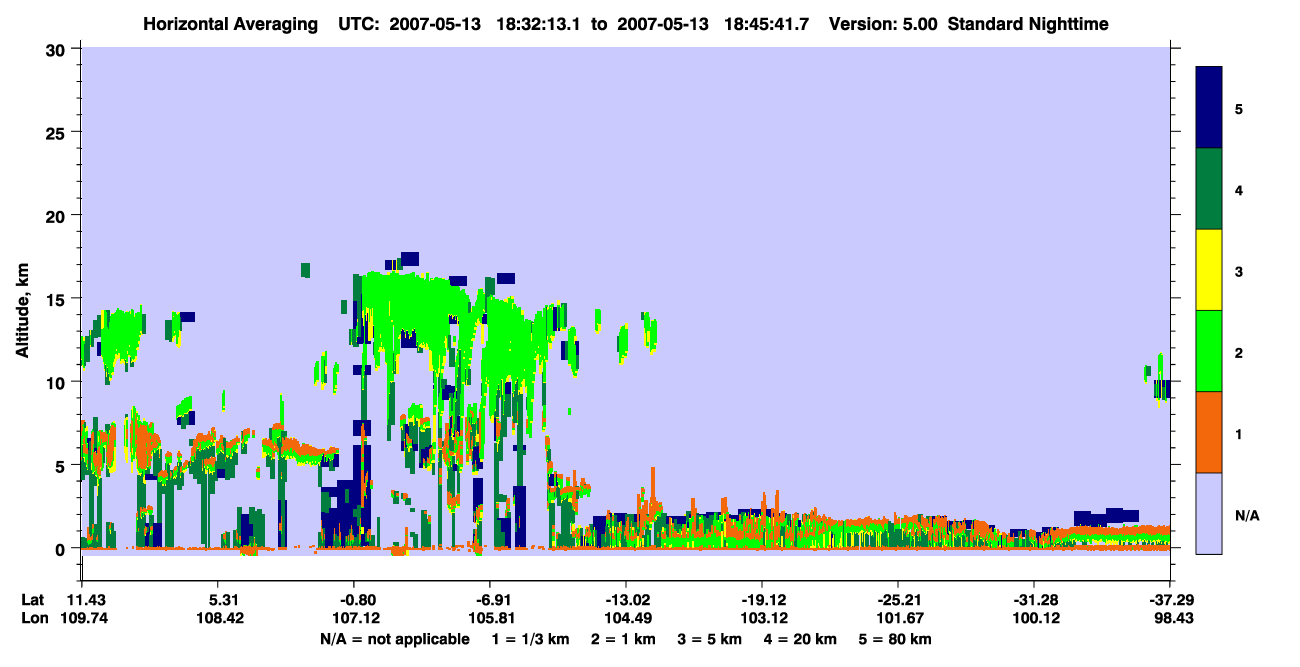Click the 'Lat' row label
Viewport: 1300px width, 667px height.
point(33,600)
